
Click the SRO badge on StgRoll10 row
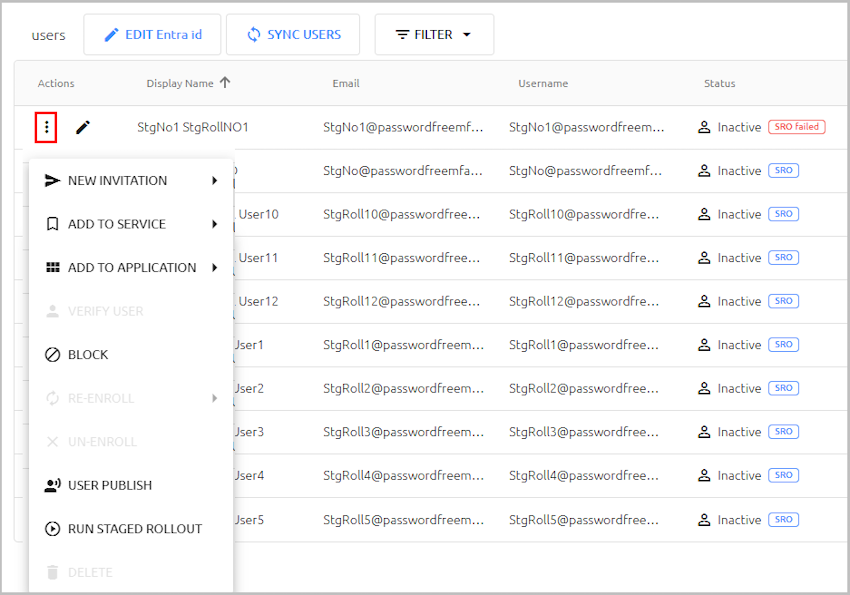pyautogui.click(x=783, y=214)
